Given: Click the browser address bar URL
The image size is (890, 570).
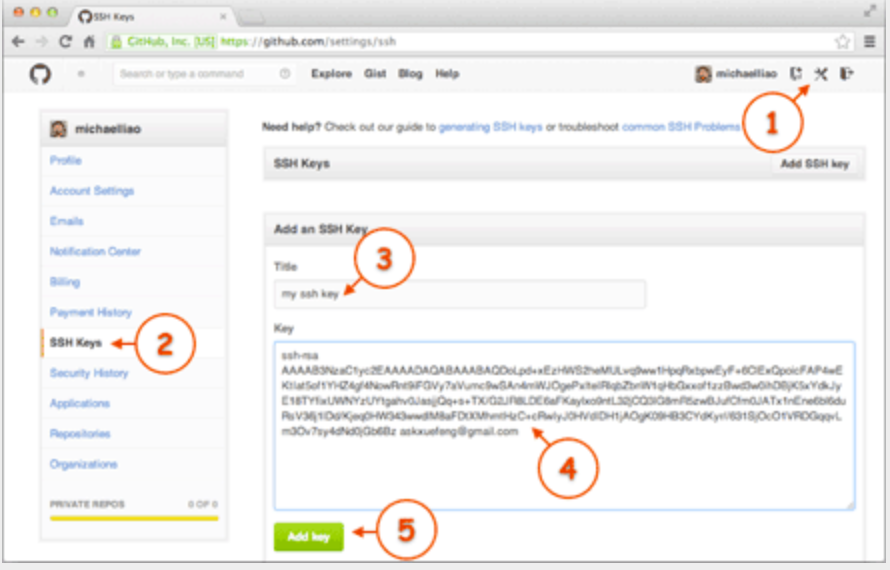Looking at the screenshot, I should (x=309, y=41).
